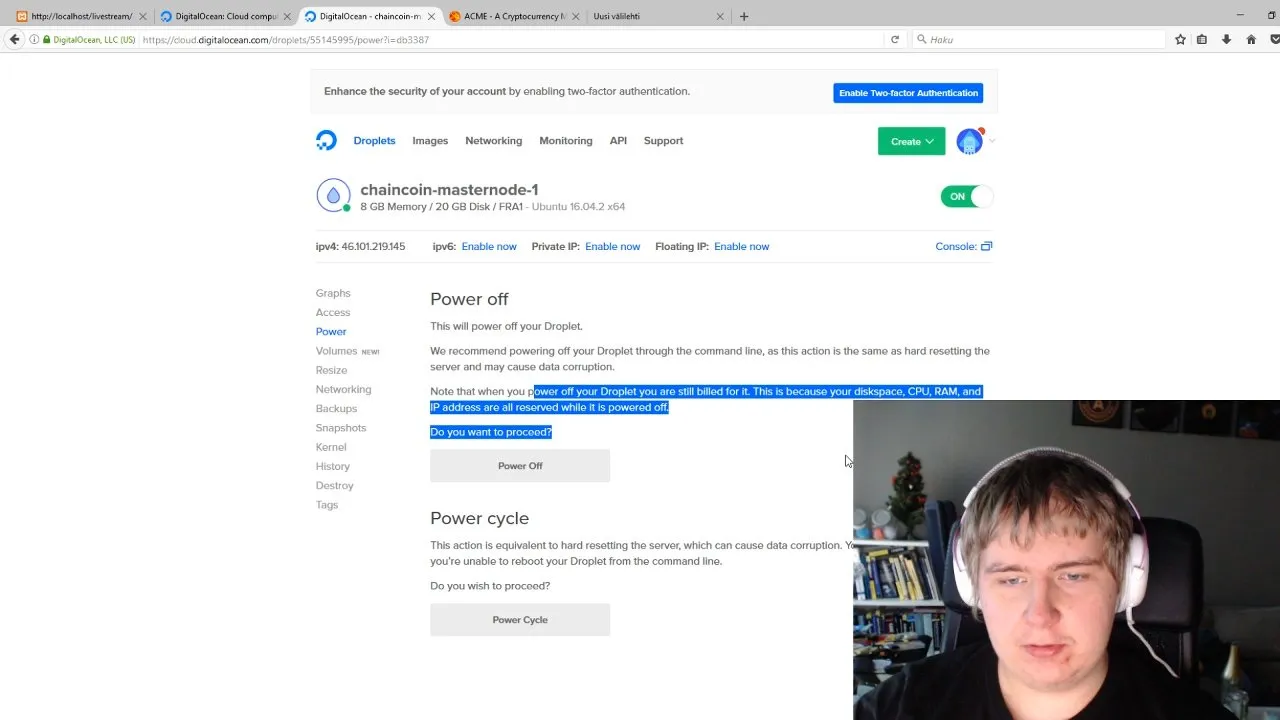Open the Console link
This screenshot has height=720, width=1280.
955,246
